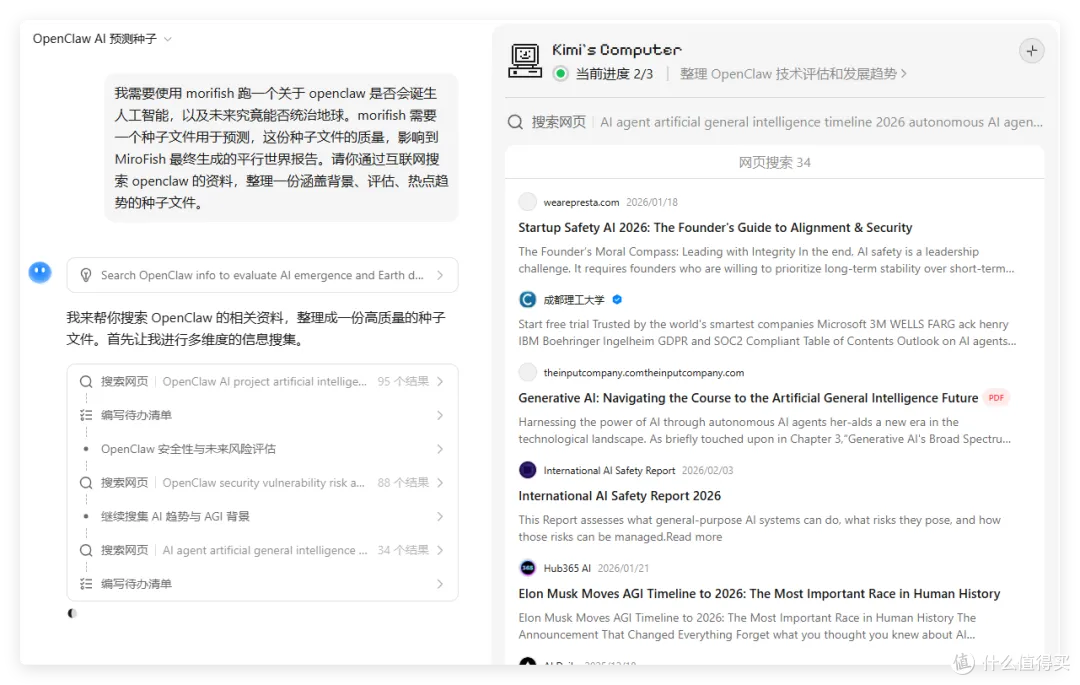The image size is (1080, 685).
Task: Click the Hub365 AI source name
Action: [567, 568]
